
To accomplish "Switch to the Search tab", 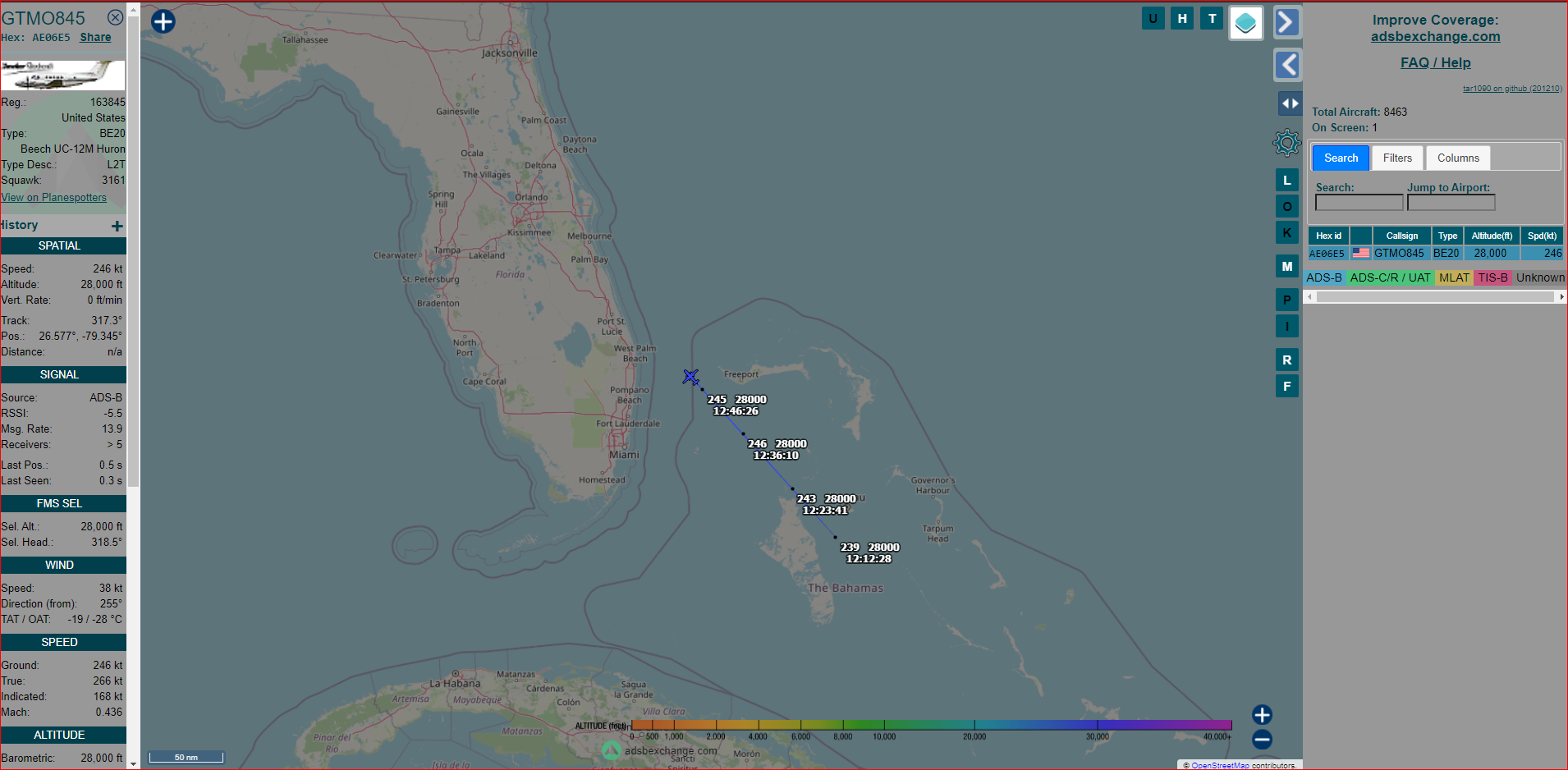I will click(x=1341, y=158).
